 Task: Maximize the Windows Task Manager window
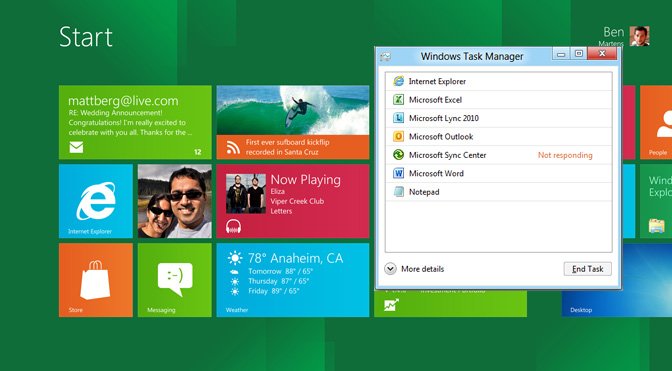point(579,54)
